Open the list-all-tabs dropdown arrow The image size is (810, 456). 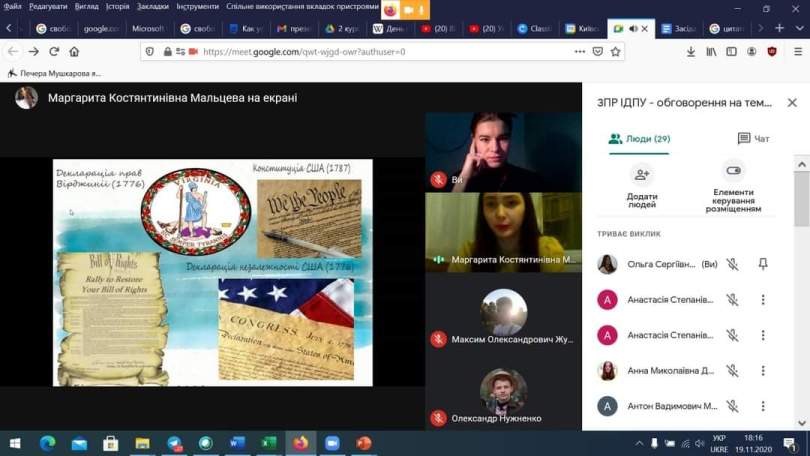tap(799, 28)
